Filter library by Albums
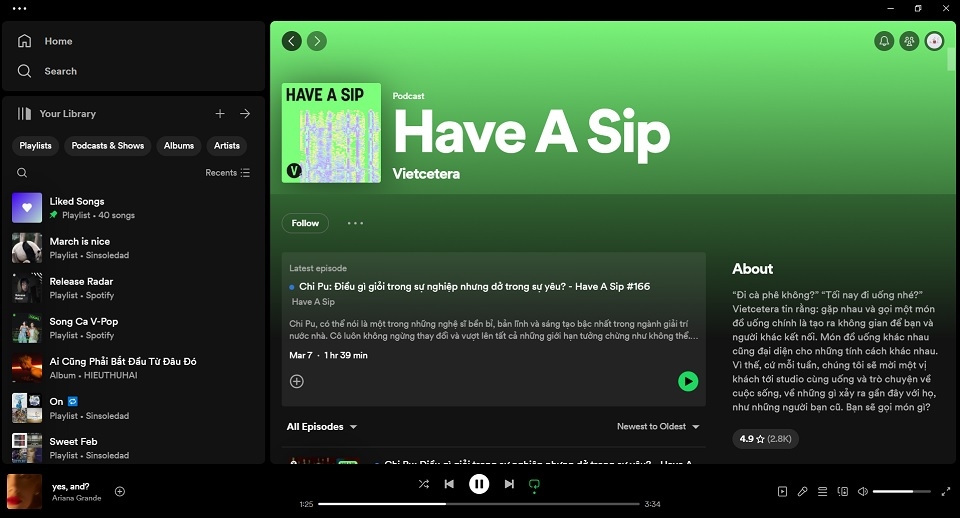 [179, 146]
